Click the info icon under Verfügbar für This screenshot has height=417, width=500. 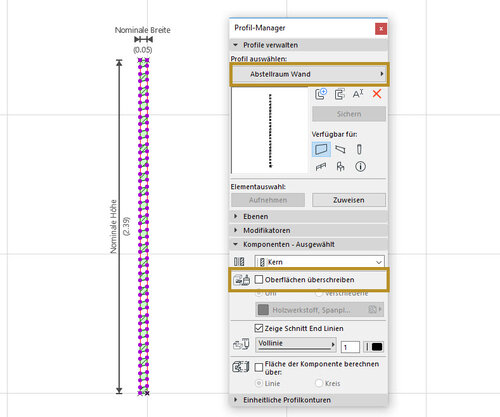click(x=360, y=166)
